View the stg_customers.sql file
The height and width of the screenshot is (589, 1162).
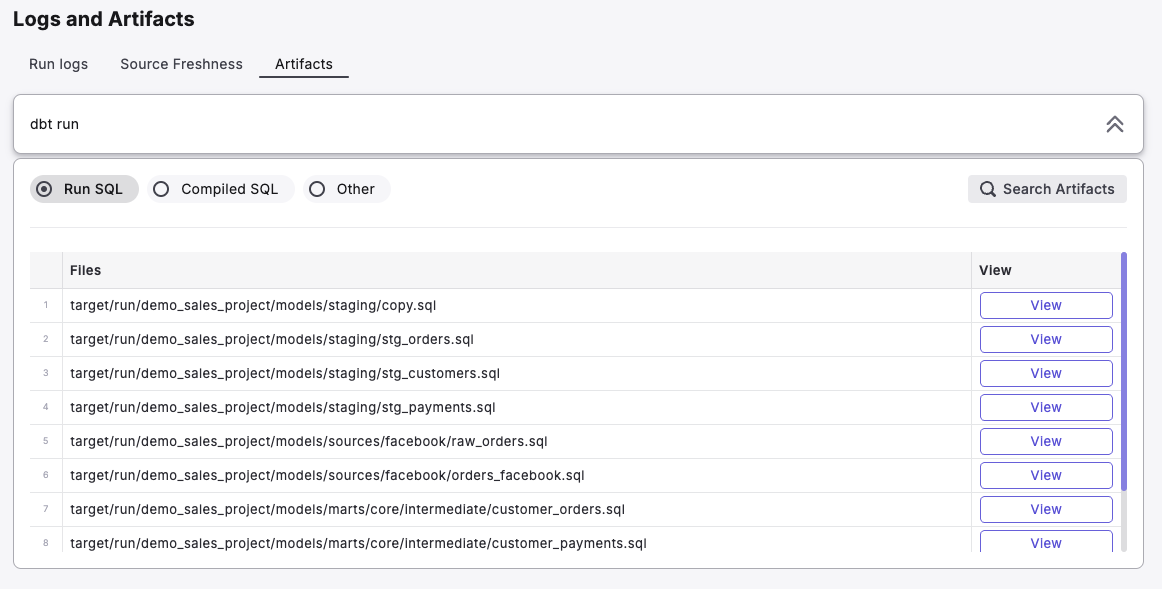pos(1045,373)
